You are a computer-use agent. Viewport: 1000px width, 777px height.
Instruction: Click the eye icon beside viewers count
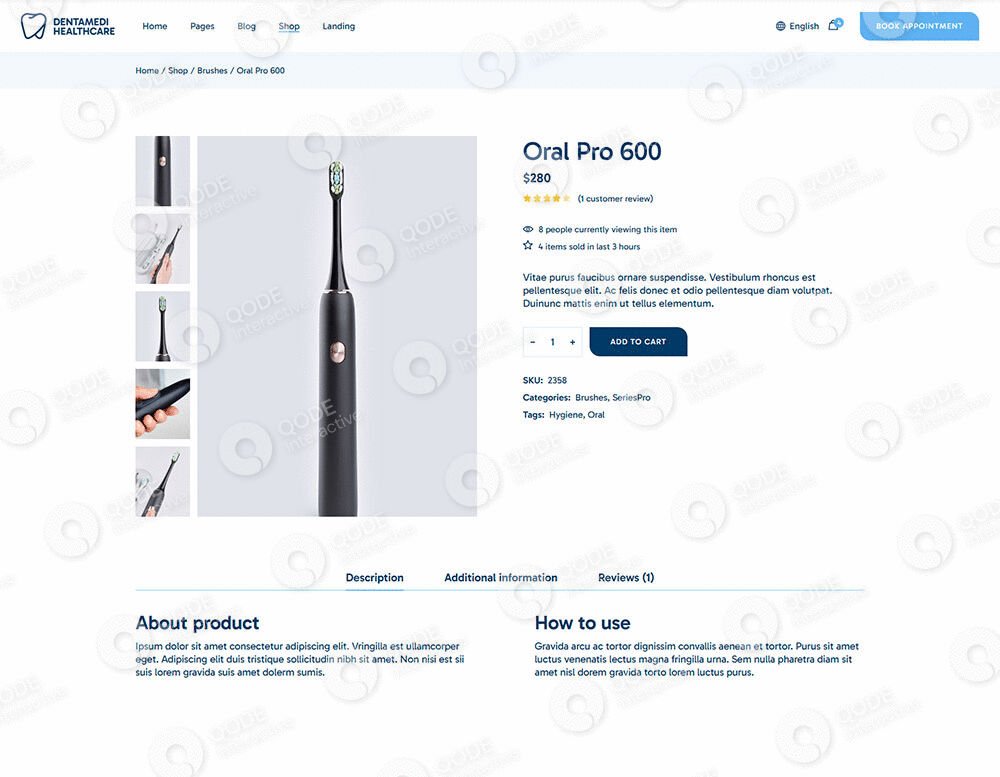[527, 229]
